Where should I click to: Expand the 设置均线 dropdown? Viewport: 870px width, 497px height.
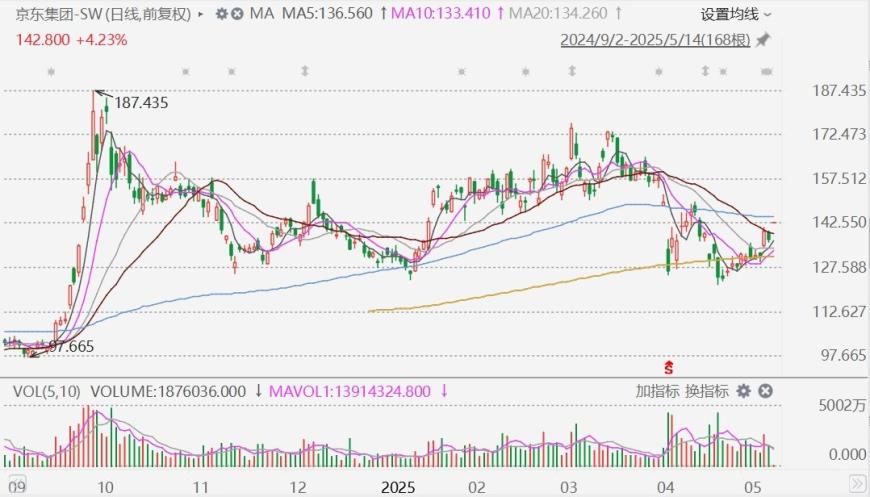click(736, 15)
